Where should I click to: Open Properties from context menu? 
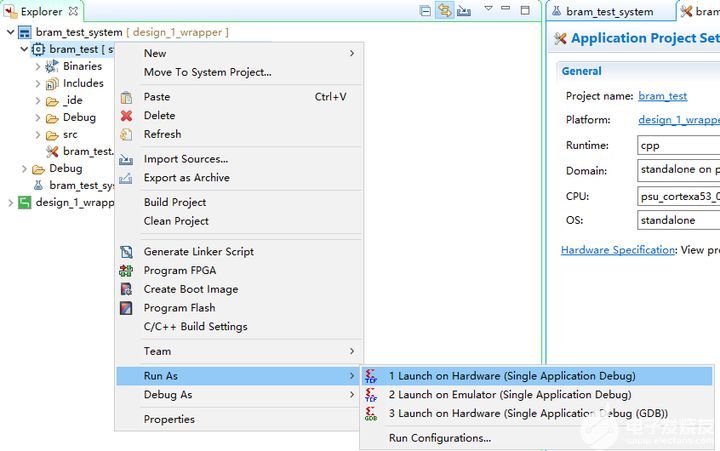(239, 420)
